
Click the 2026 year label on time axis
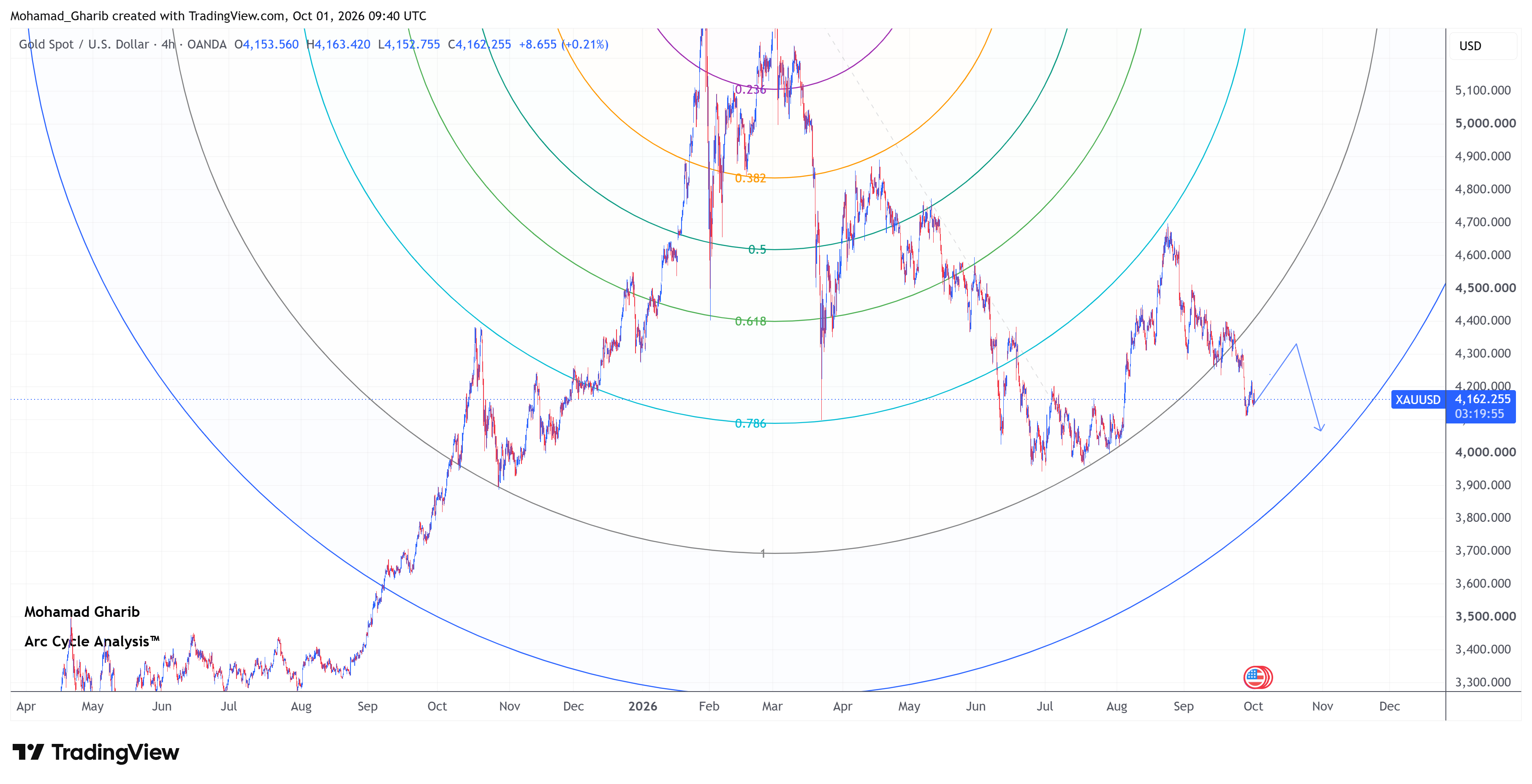pyautogui.click(x=643, y=706)
